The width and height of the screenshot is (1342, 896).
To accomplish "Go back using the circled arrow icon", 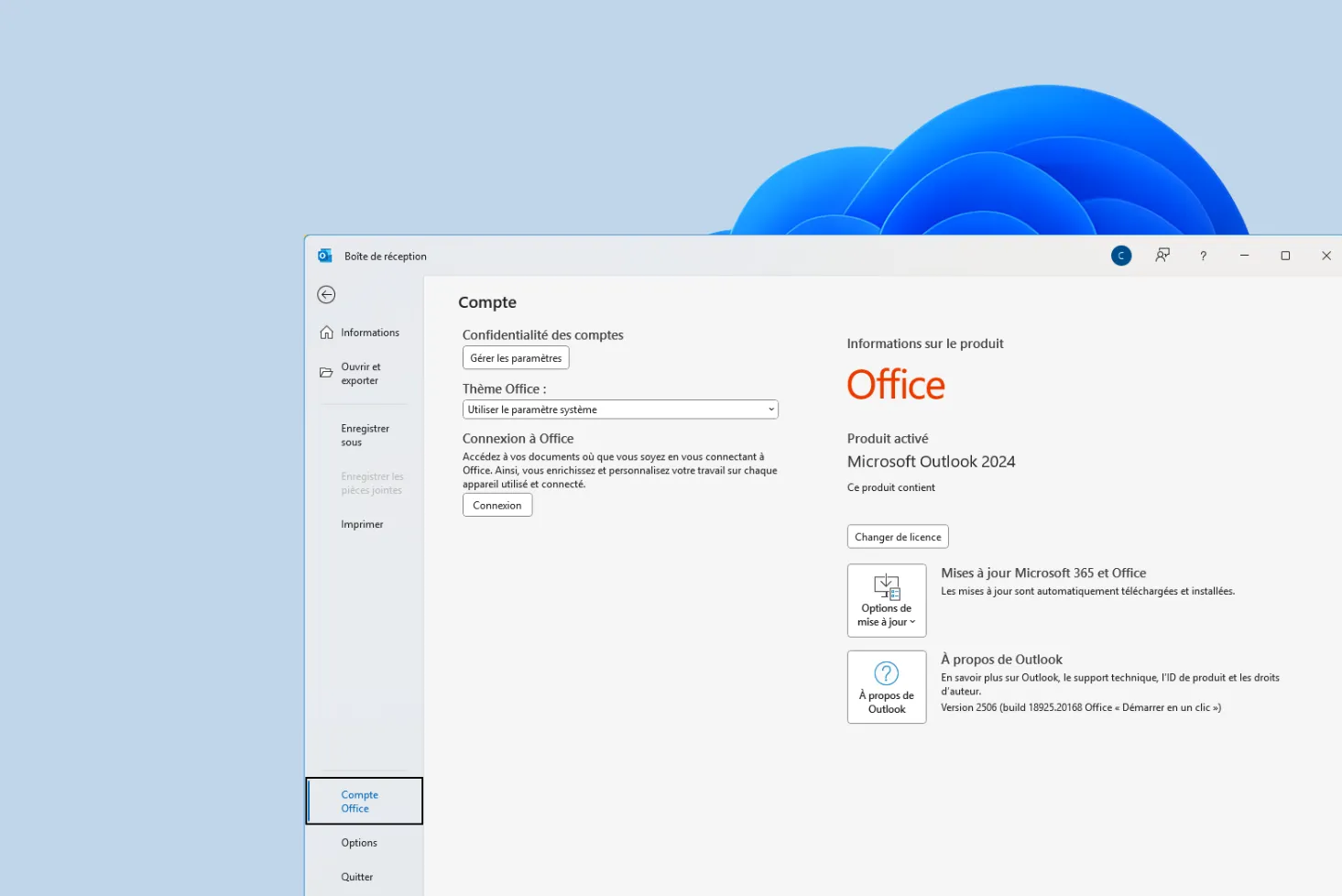I will (326, 294).
